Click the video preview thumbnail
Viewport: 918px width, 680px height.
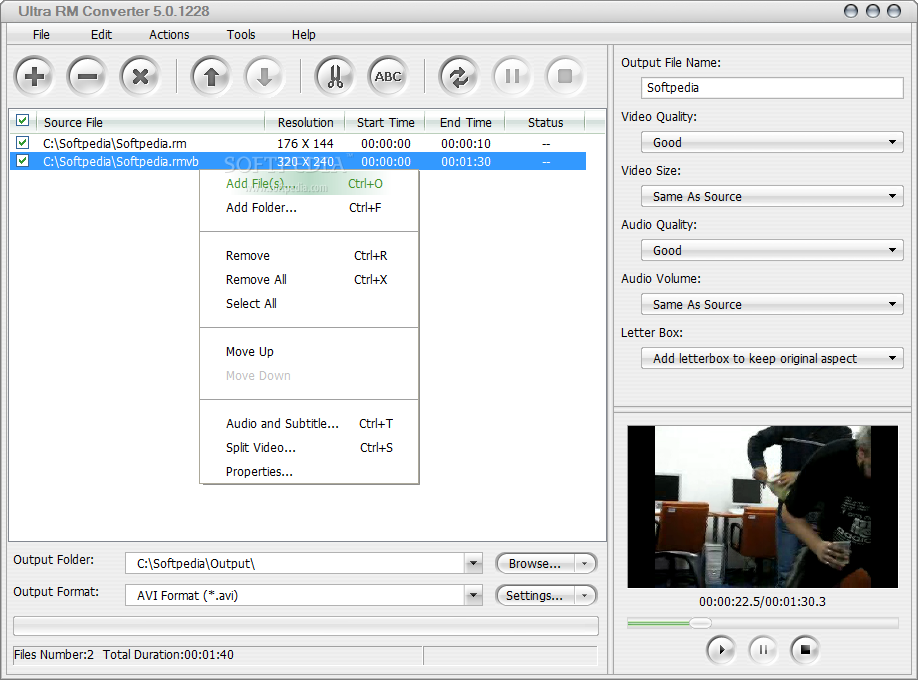pos(762,507)
